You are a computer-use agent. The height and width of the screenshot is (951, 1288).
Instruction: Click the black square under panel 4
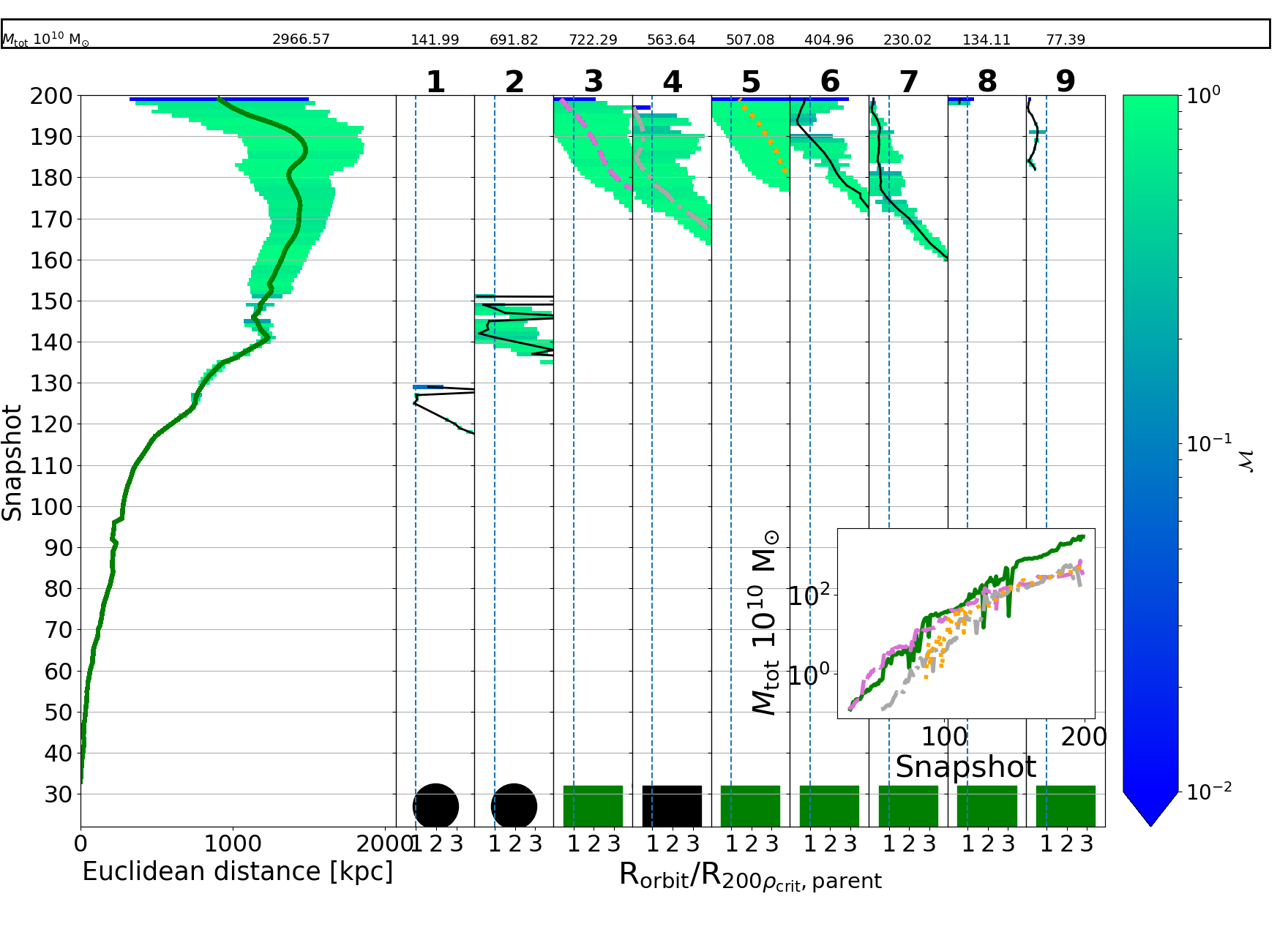point(672,806)
